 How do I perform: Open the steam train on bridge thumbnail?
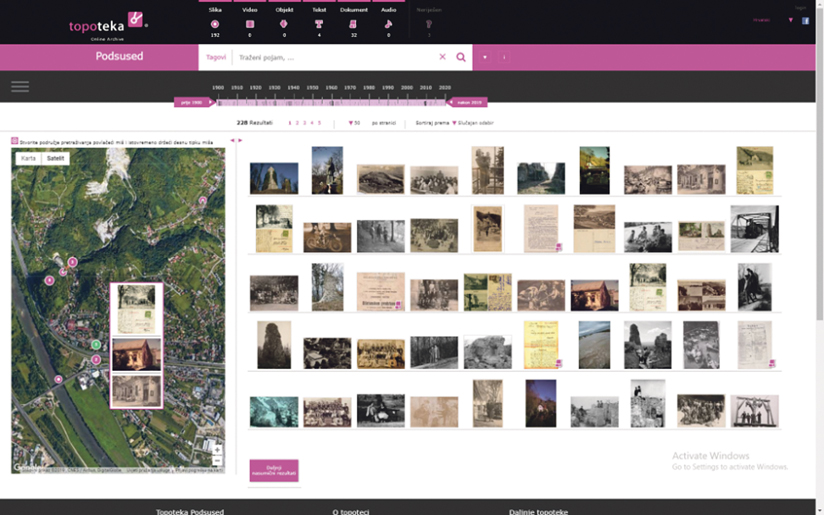point(754,229)
